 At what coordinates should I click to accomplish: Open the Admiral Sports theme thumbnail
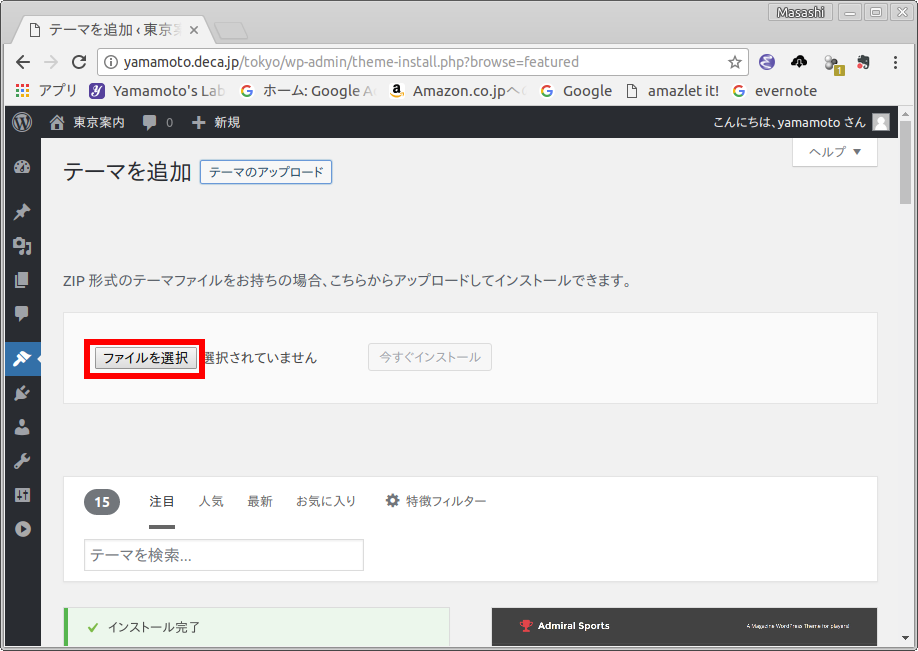pos(684,627)
